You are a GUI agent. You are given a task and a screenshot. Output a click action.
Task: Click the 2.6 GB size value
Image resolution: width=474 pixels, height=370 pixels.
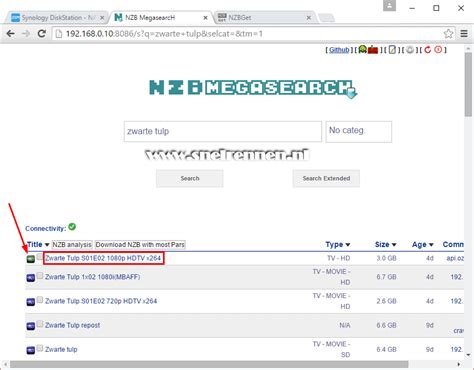point(386,301)
